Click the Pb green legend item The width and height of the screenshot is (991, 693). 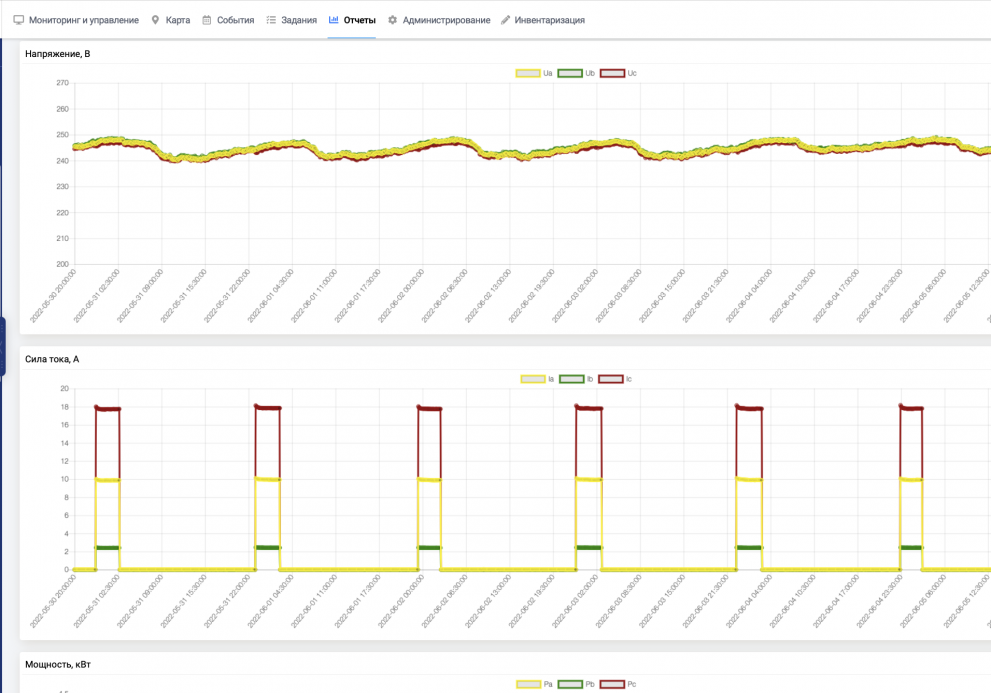pyautogui.click(x=575, y=684)
